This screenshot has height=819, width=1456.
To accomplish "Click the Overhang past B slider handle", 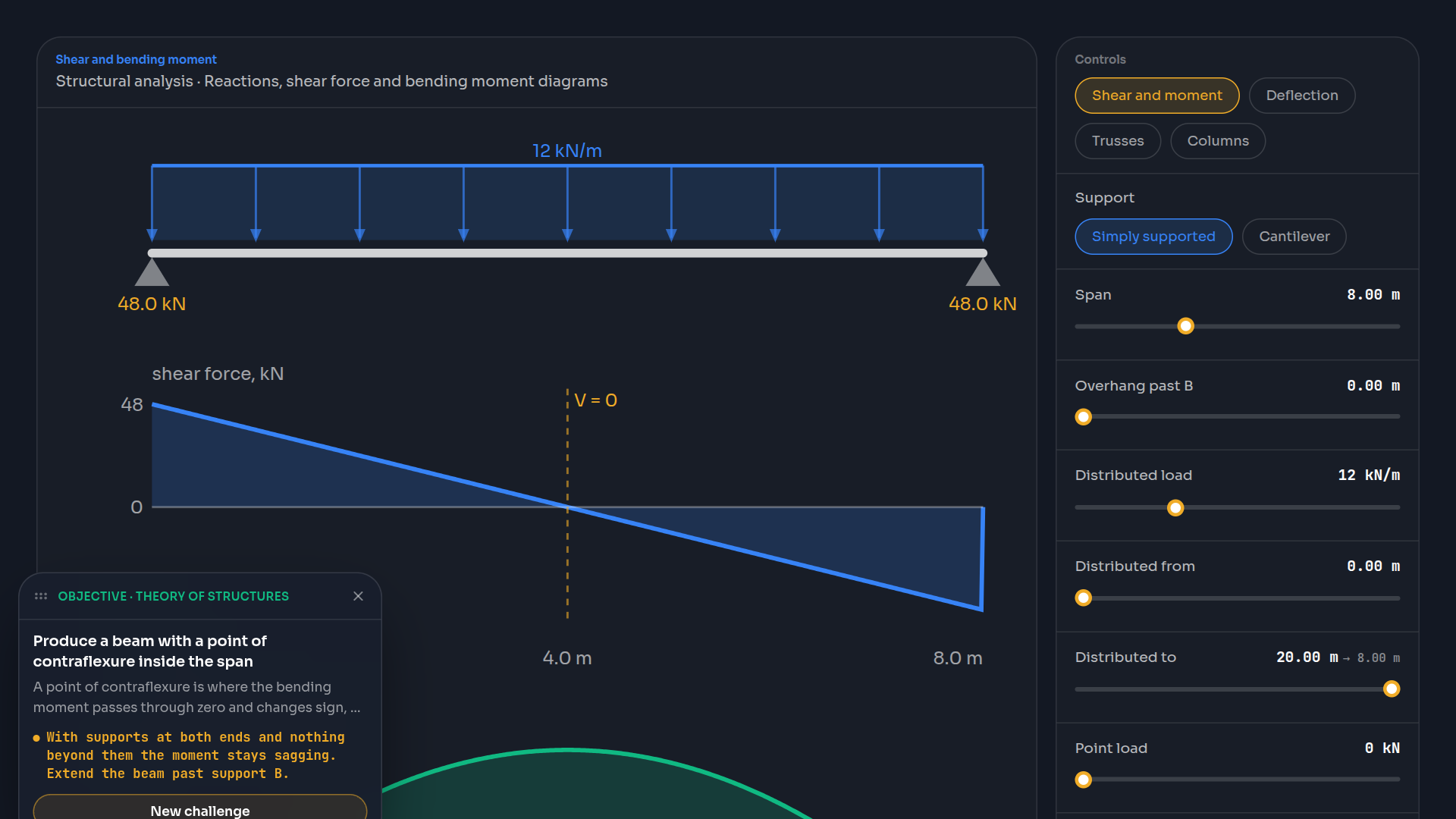I will click(1084, 417).
